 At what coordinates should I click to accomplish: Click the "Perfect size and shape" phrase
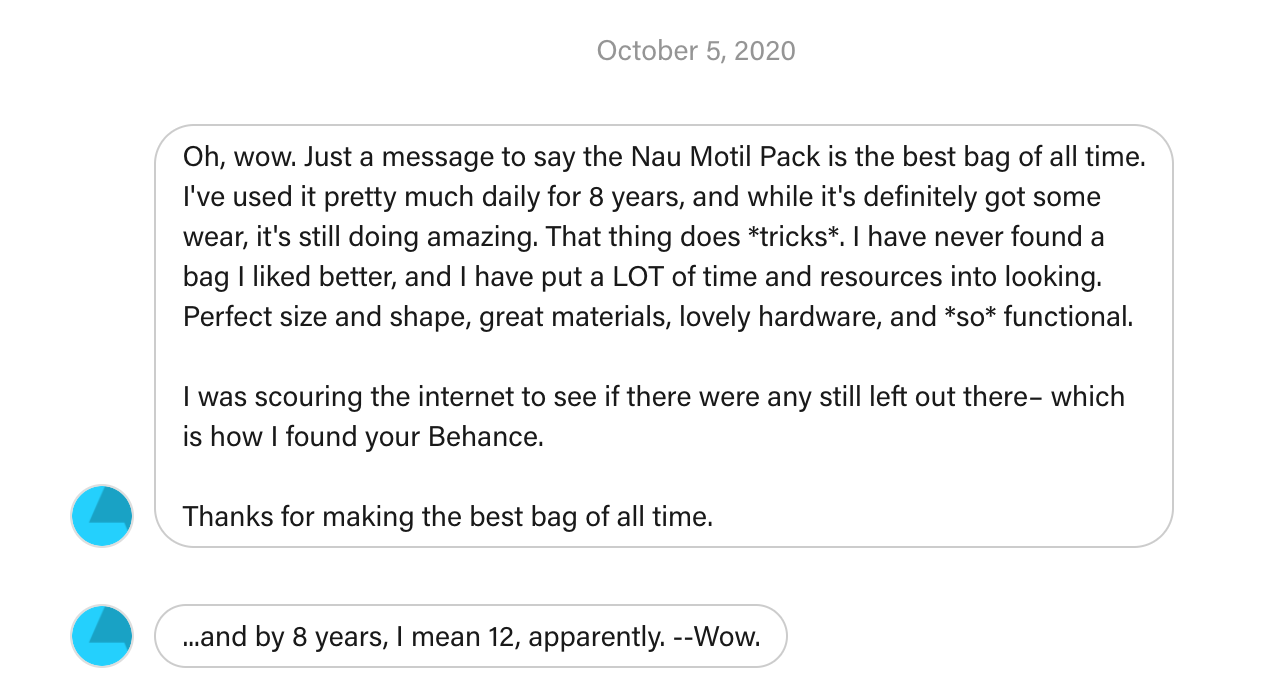pyautogui.click(x=326, y=317)
